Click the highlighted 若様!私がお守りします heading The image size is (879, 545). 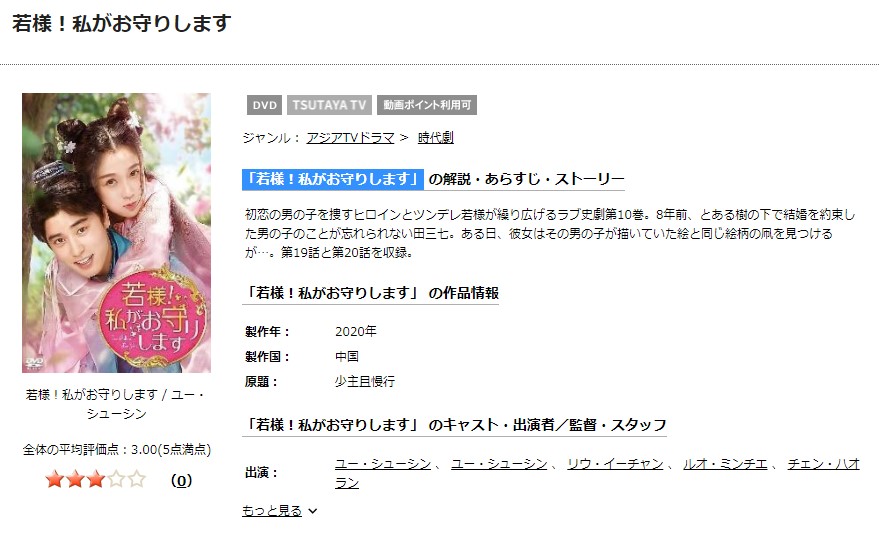click(333, 179)
